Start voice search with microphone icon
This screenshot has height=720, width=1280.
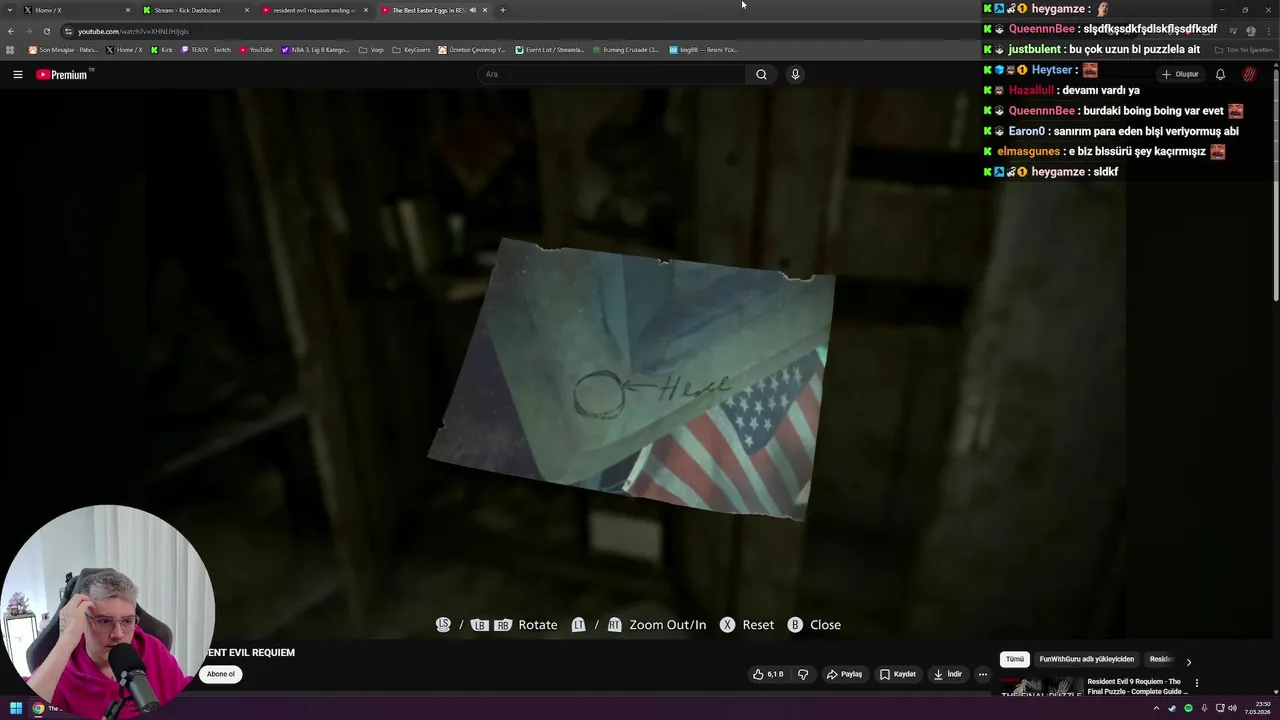795,74
